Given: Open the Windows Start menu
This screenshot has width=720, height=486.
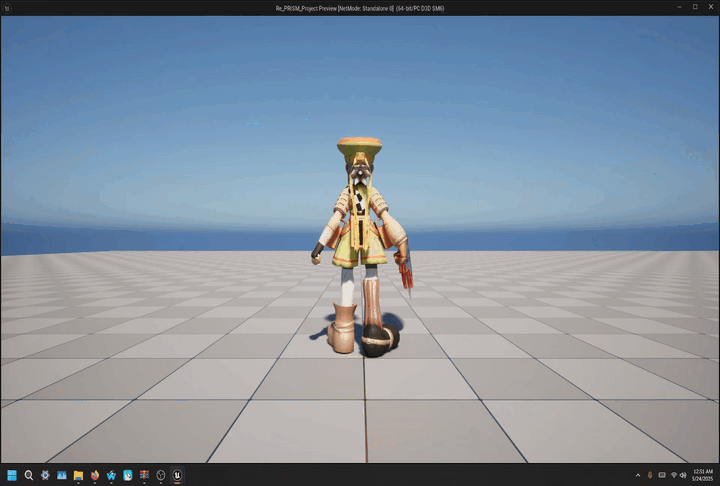Looking at the screenshot, I should [12, 475].
